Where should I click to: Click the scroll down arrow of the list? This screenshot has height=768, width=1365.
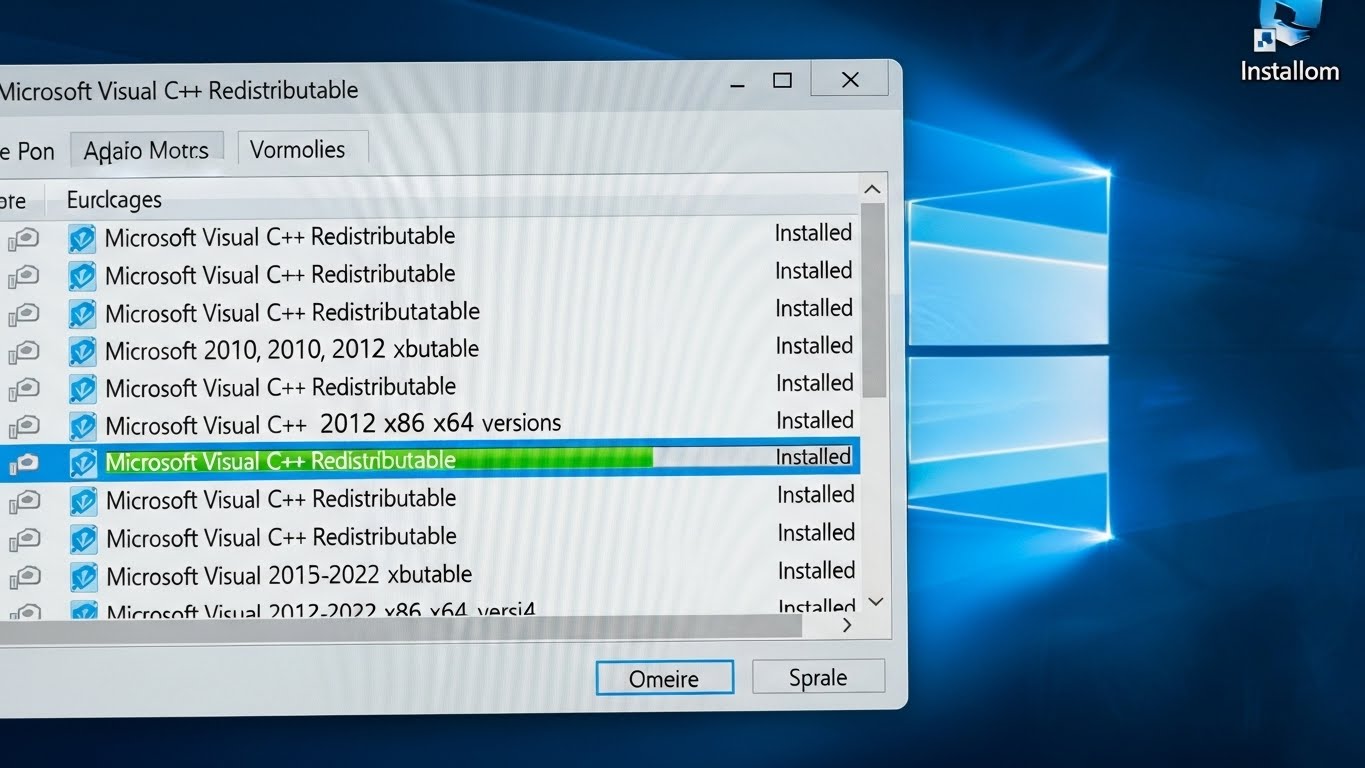[875, 602]
